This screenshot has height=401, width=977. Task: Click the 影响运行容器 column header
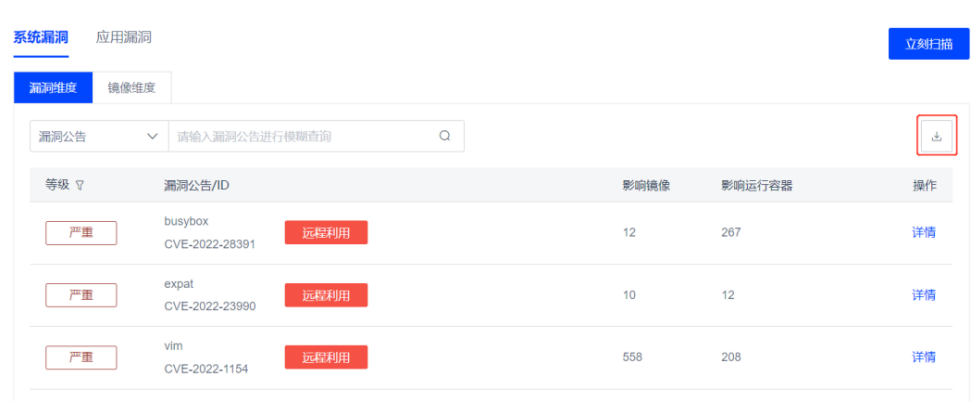coord(756,186)
